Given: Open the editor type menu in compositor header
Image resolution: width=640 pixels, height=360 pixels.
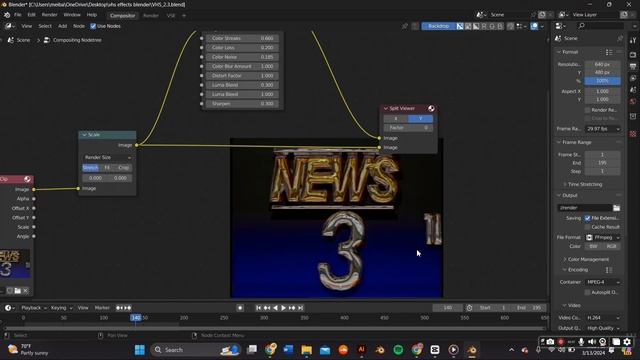Looking at the screenshot, I should click(10, 26).
